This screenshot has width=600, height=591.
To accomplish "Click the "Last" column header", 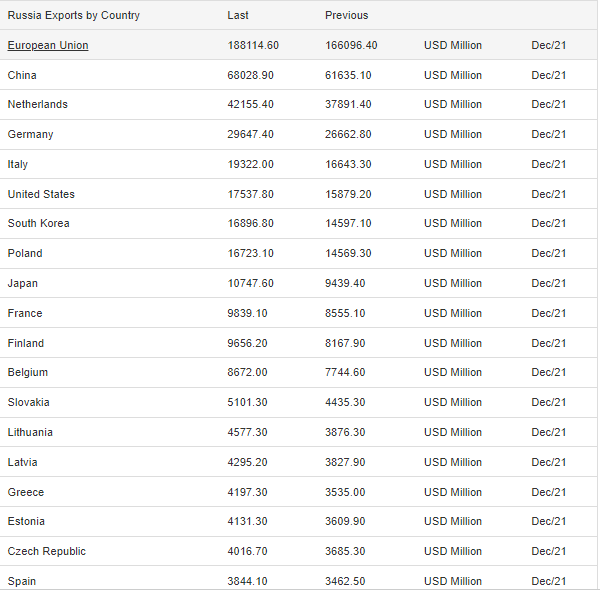I will [x=238, y=16].
